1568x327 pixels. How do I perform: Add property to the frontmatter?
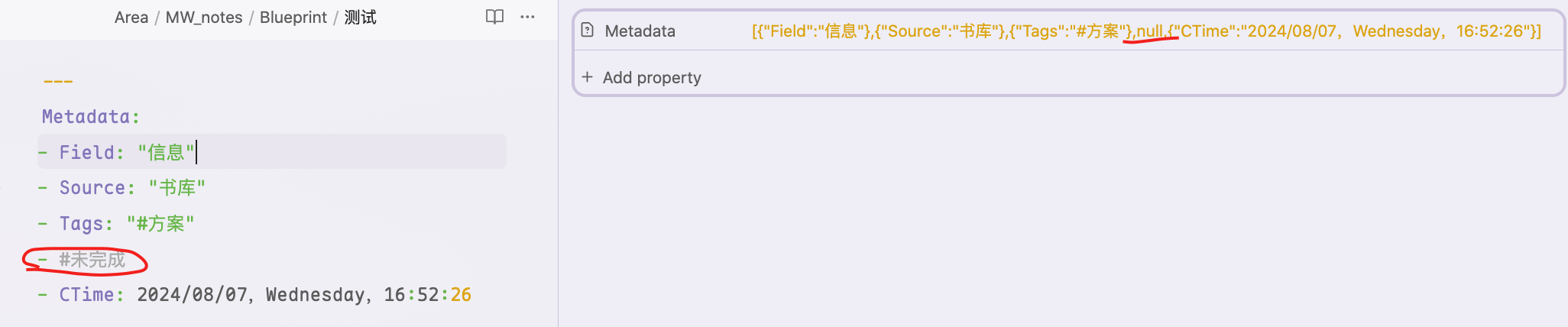click(642, 77)
